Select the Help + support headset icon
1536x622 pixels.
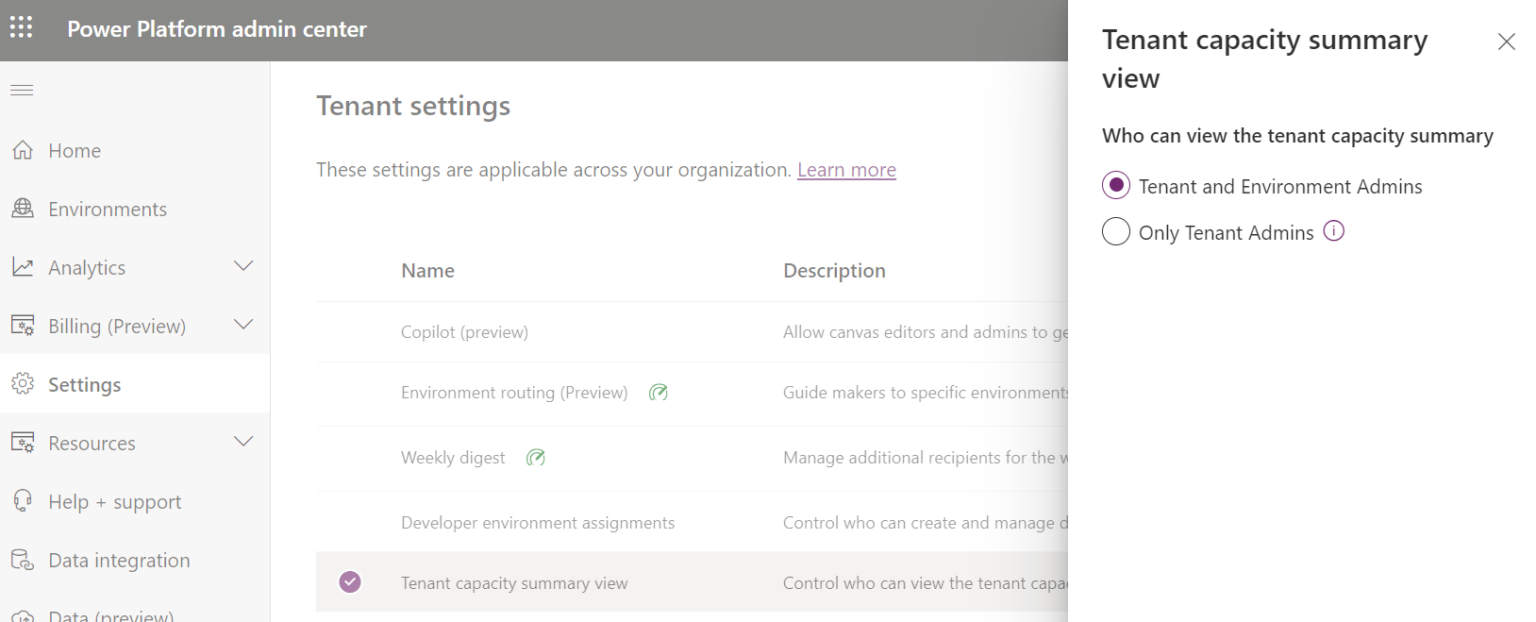(x=21, y=501)
